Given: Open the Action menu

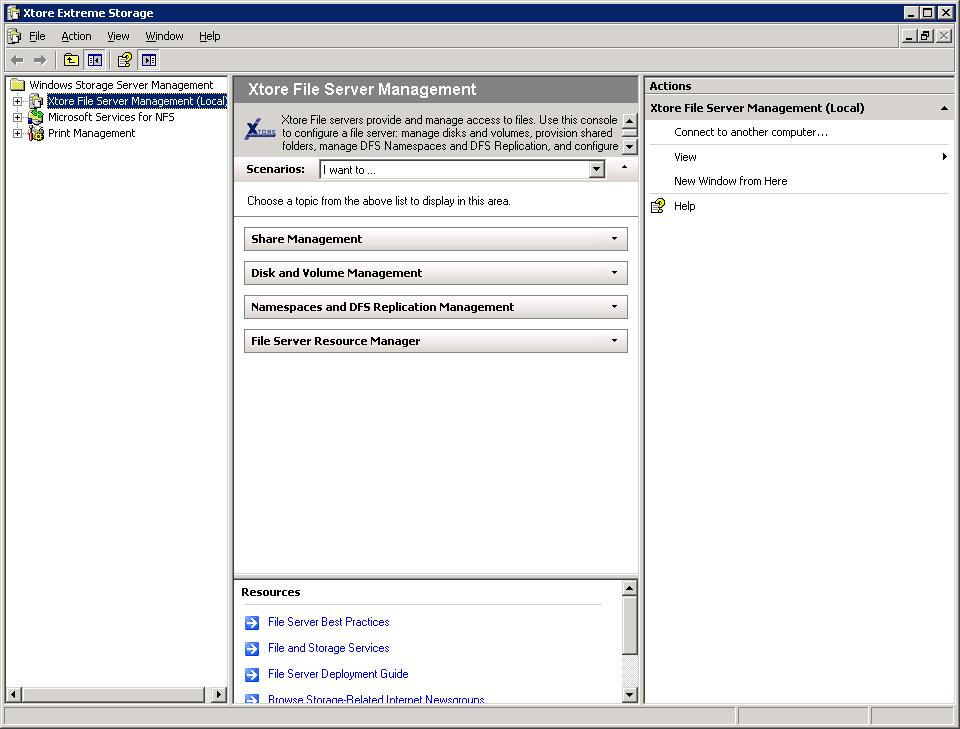Looking at the screenshot, I should [x=76, y=36].
